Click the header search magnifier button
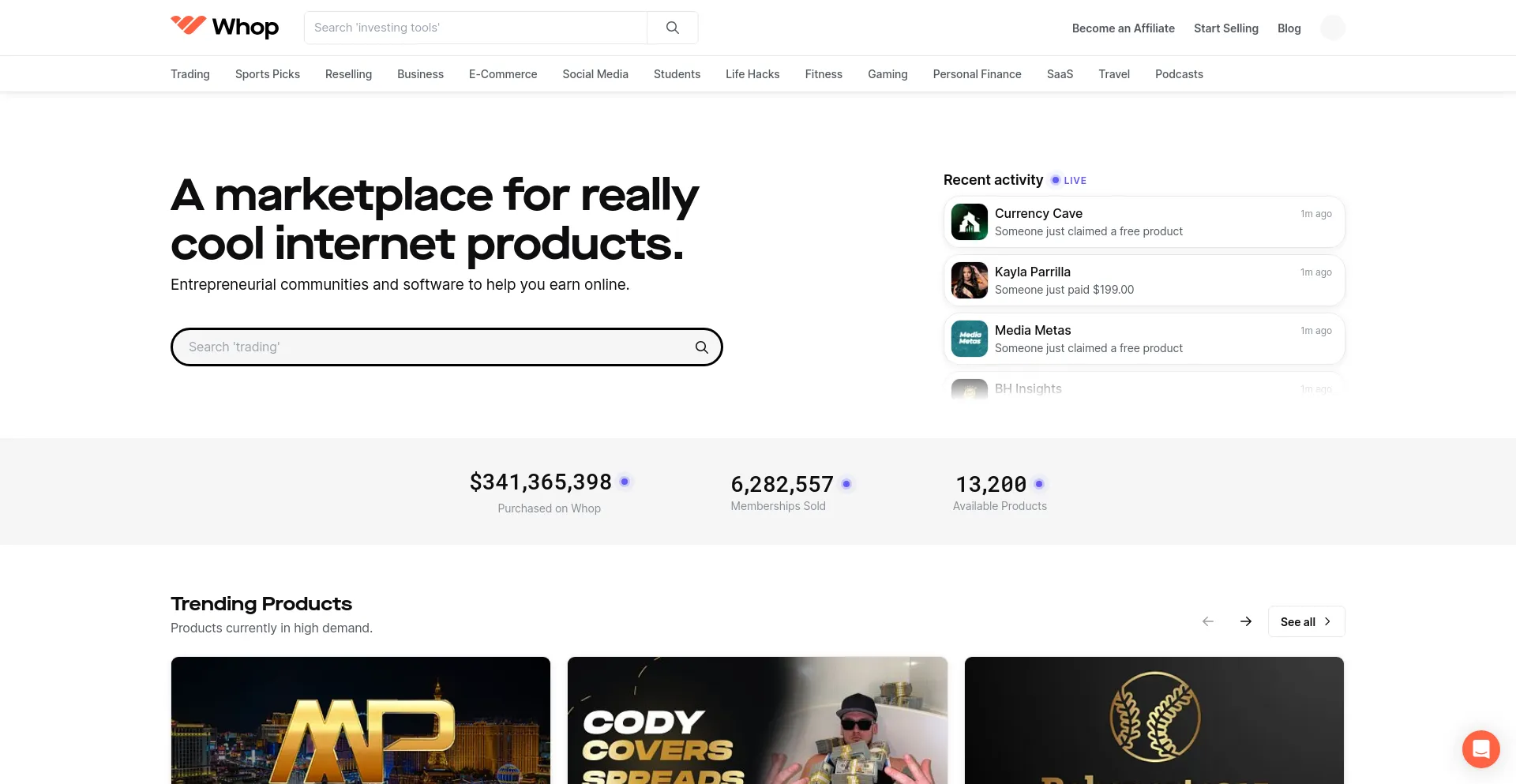This screenshot has height=784, width=1516. pyautogui.click(x=673, y=28)
